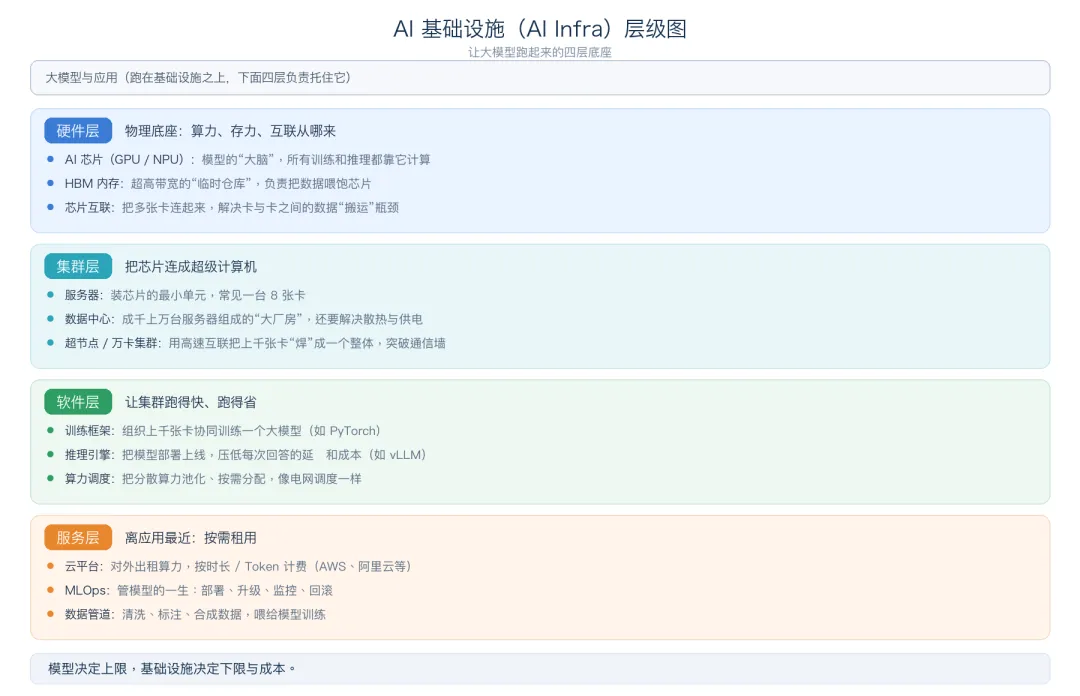This screenshot has width=1080, height=696.
Task: Click the heading '让集群跑得快、跑得省'
Action: point(191,402)
